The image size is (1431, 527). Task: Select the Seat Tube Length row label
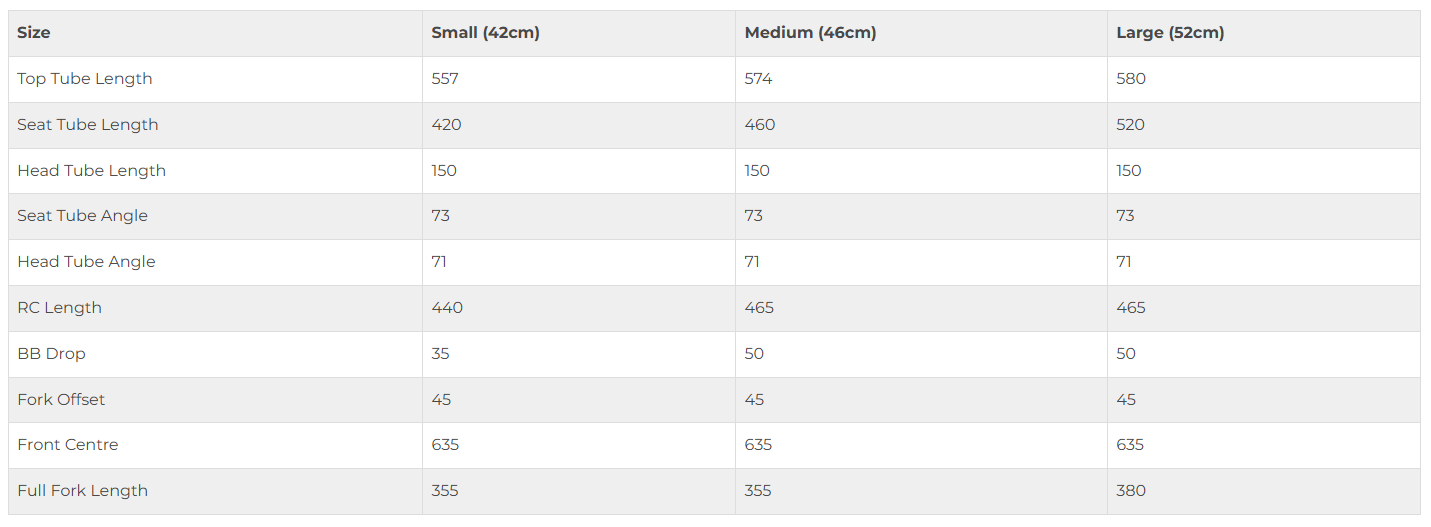coord(88,125)
